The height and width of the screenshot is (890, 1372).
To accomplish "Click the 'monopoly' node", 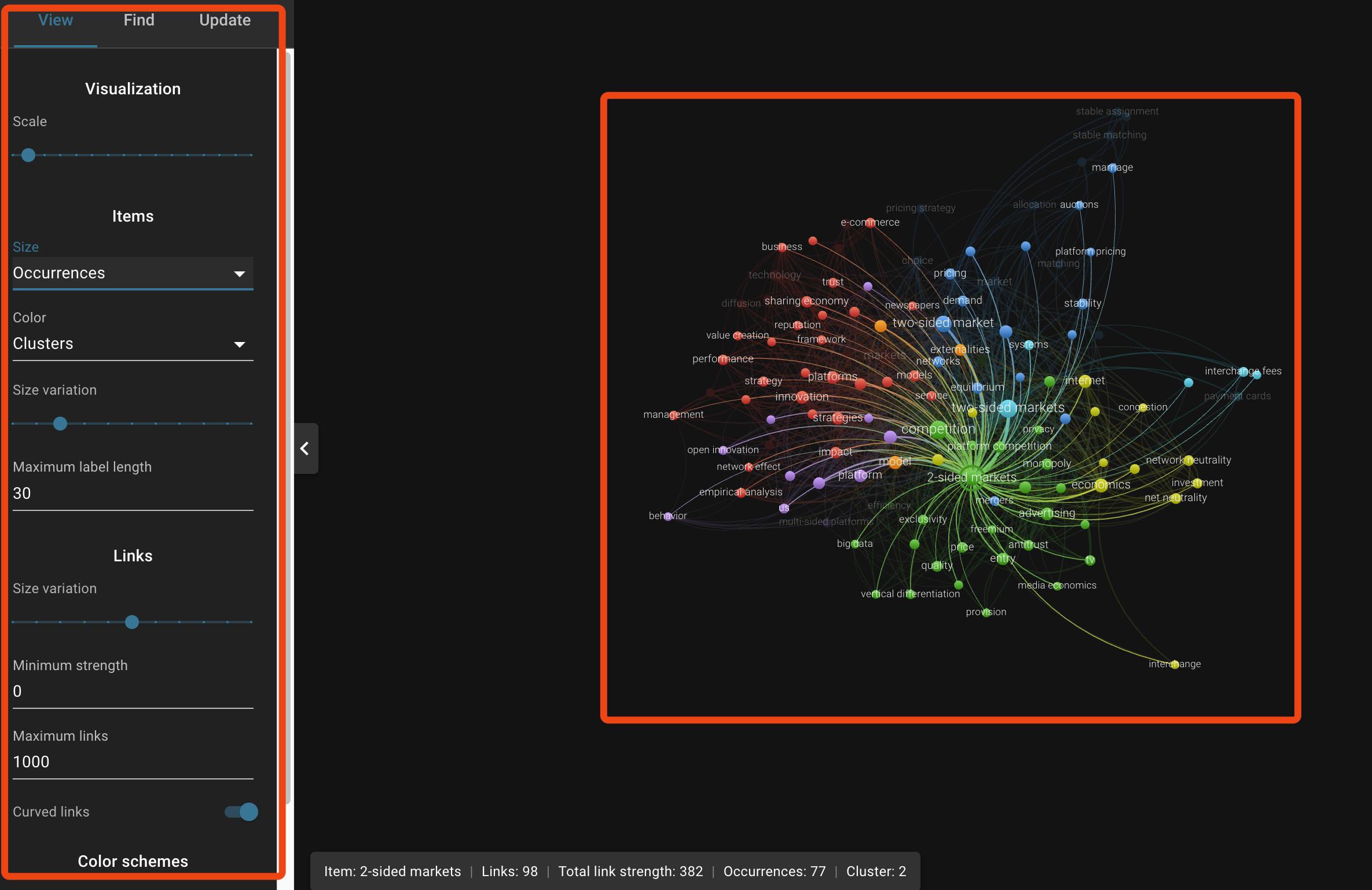I will (x=1047, y=464).
